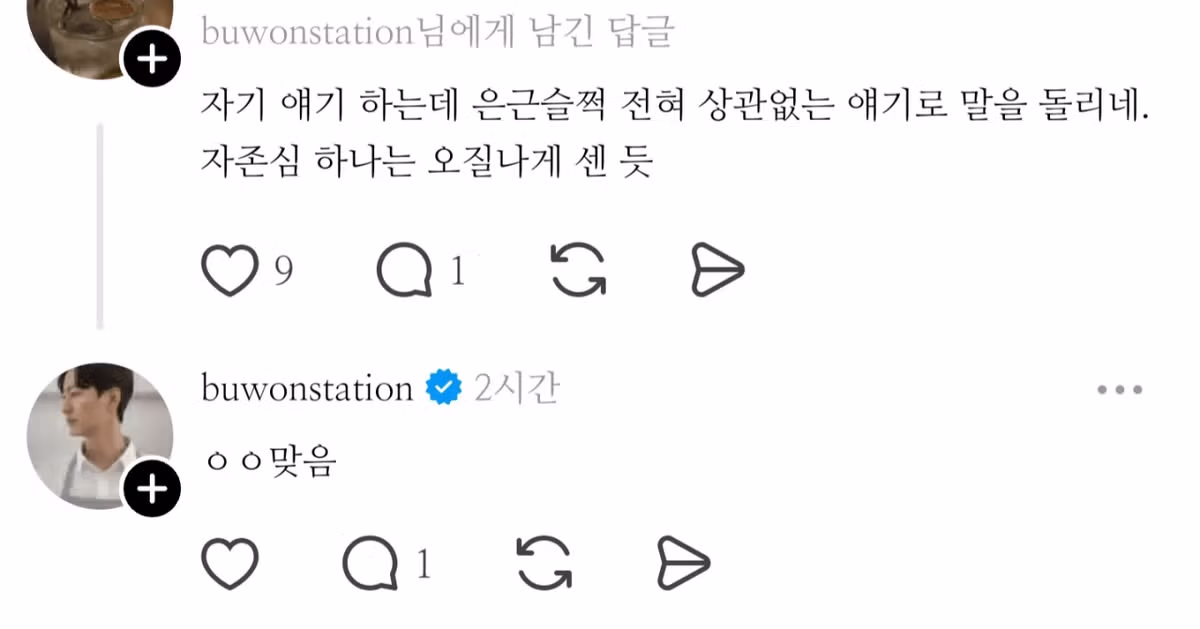Screen dimensions: 1200x629
Task: Follow buwonstation via the plus button
Action: click(x=152, y=489)
